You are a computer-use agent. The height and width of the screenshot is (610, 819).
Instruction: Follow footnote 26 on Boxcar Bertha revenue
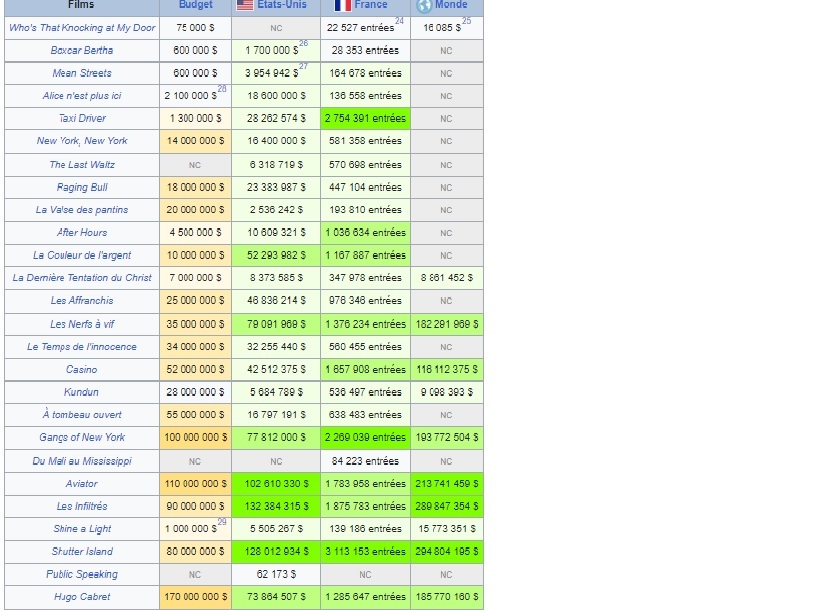click(x=303, y=43)
